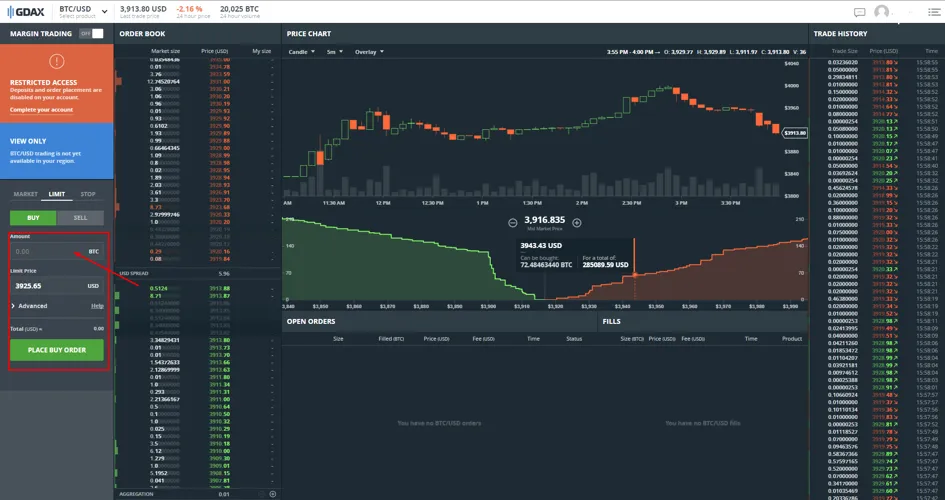
Task: Click the PLACE BUY ORDER button
Action: tap(57, 350)
